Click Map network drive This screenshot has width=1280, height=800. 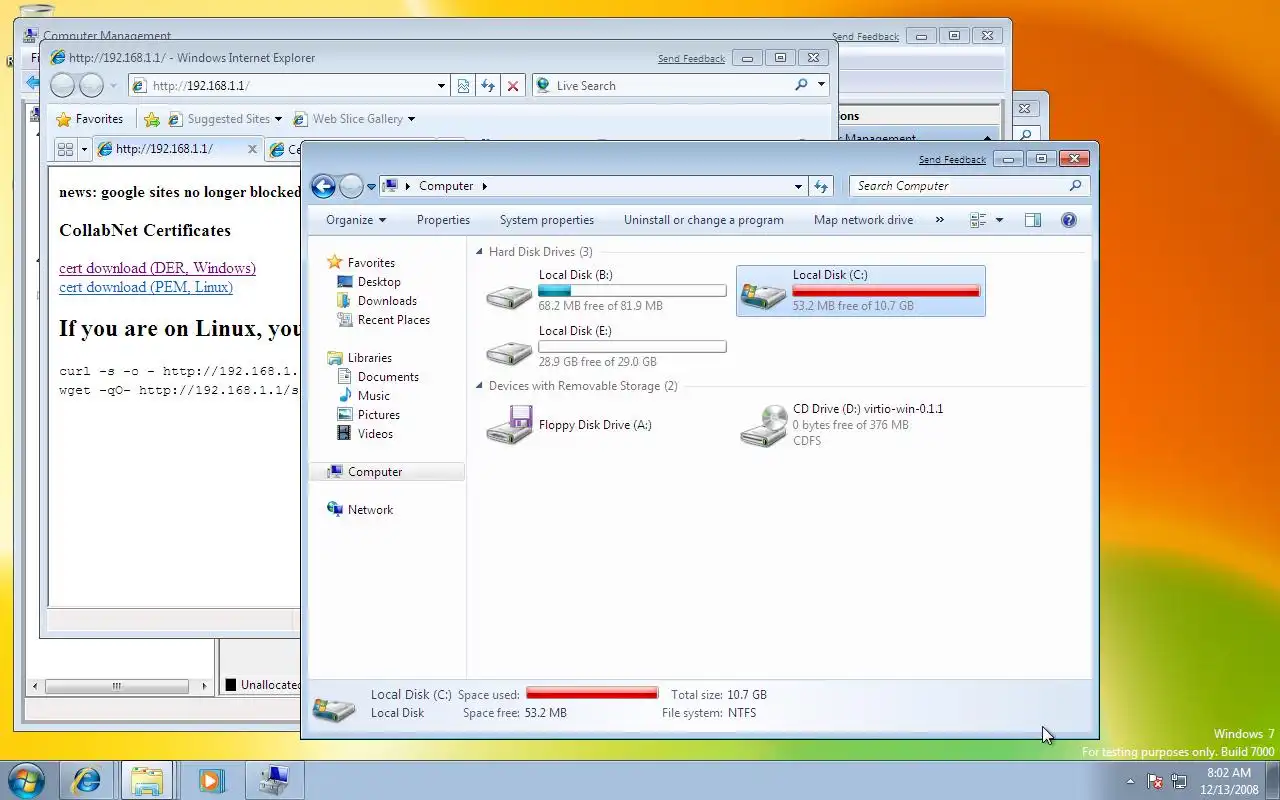[x=863, y=220]
